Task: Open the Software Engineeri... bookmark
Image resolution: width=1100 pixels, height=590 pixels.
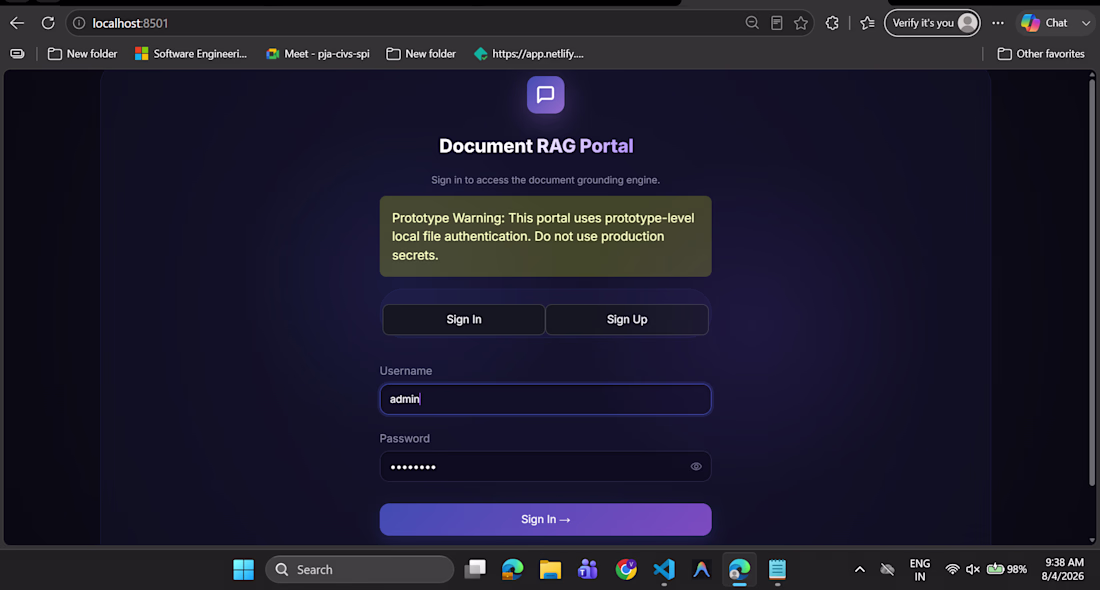Action: click(x=191, y=54)
